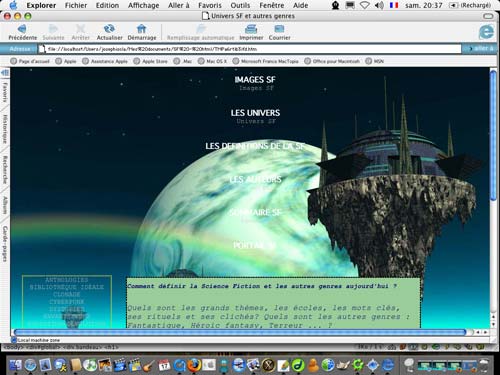Click the horizontal scrollbar thumb
Image resolution: width=500 pixels, height=375 pixels.
240,332
